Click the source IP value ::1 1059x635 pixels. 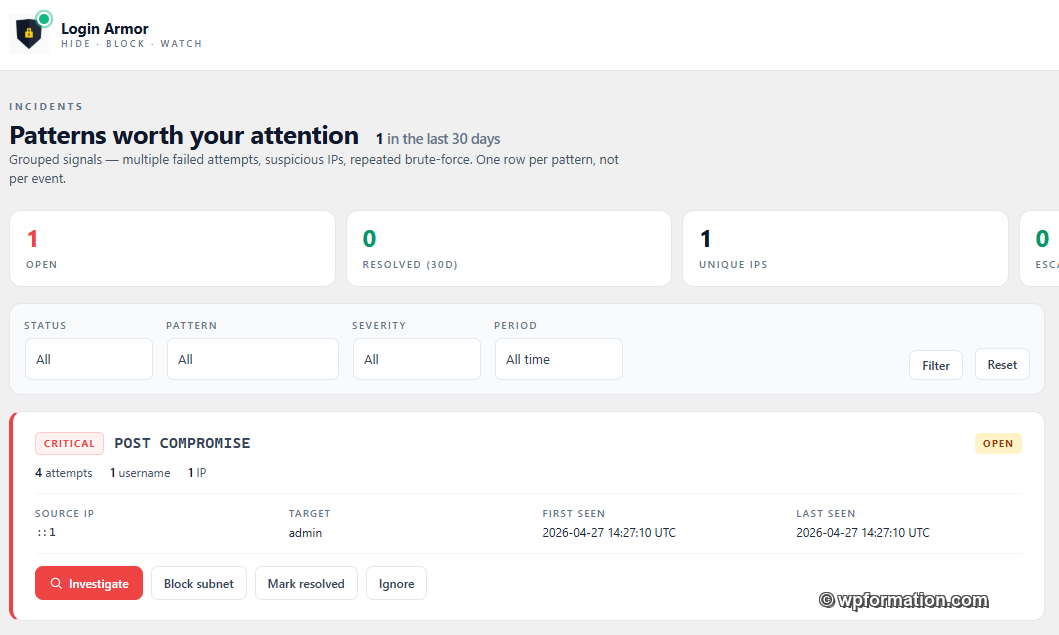[x=47, y=532]
